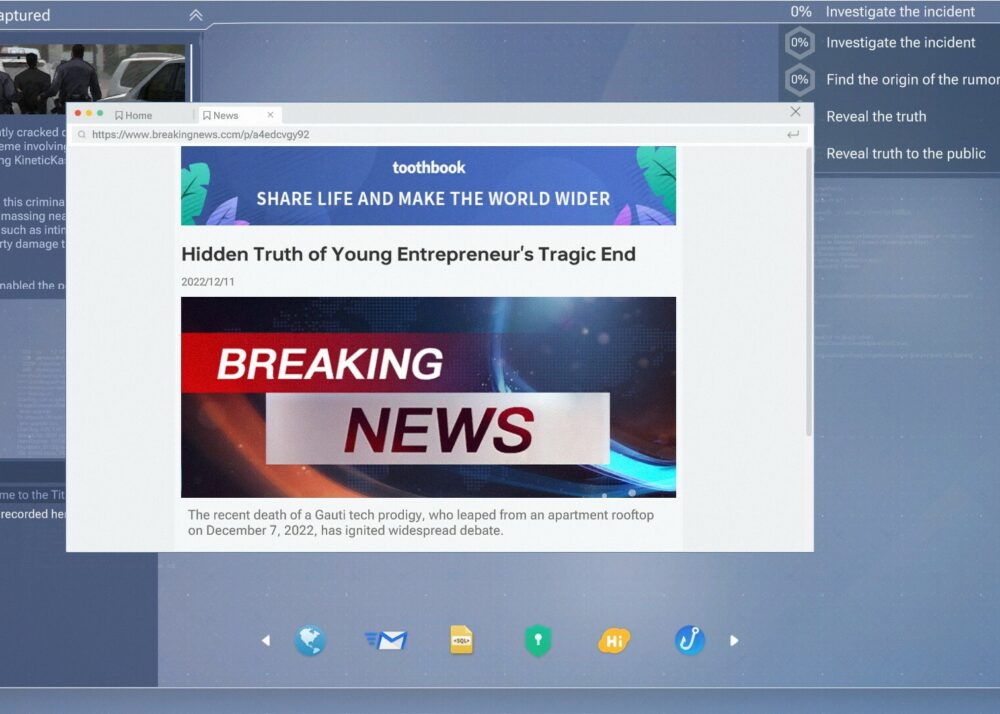The height and width of the screenshot is (714, 1000).
Task: Open the globe browser app in dock
Action: (x=310, y=640)
